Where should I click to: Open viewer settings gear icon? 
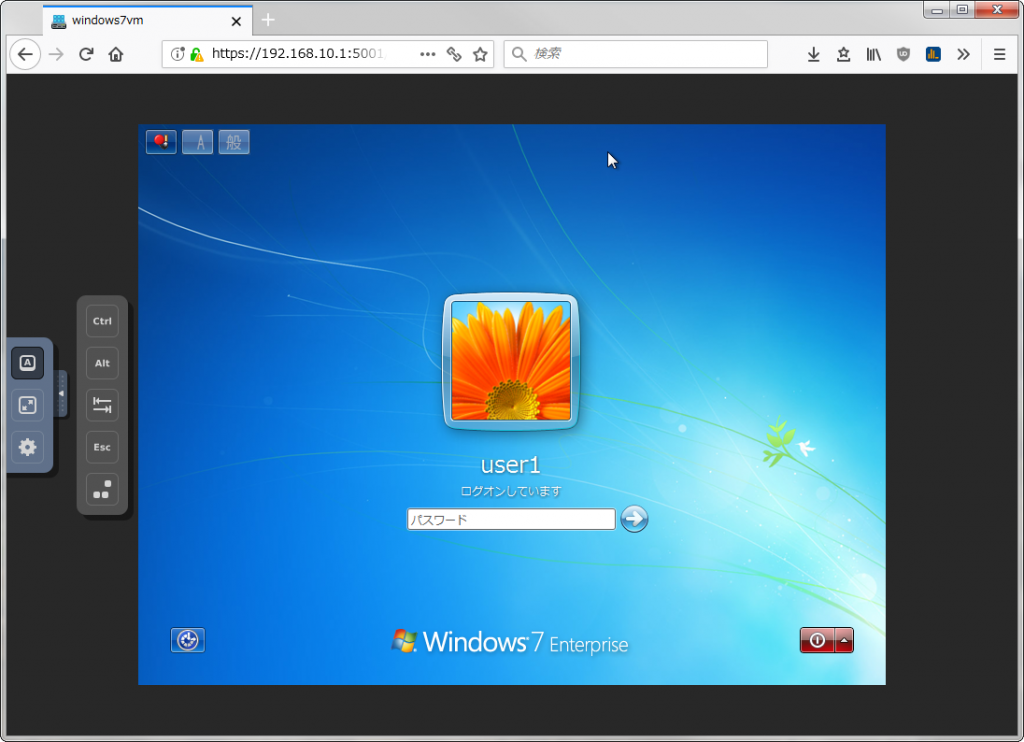27,447
